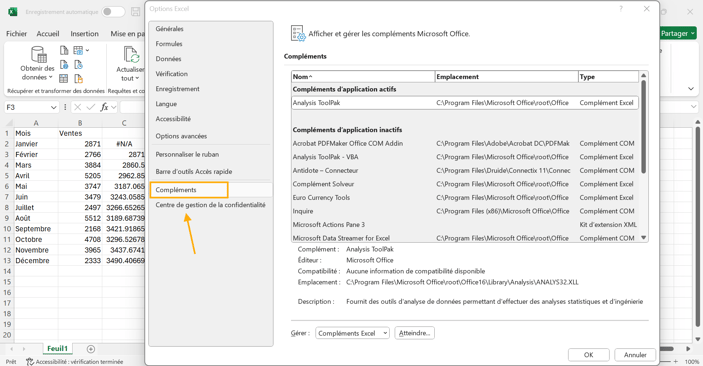Click the Existing Connections file icon
Viewport: 703px width, 366px height.
coord(78,79)
